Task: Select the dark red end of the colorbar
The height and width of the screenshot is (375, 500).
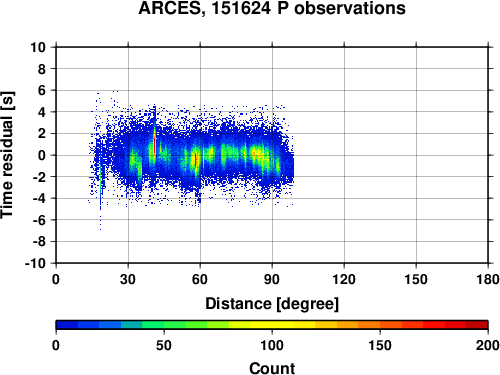Action: pos(477,325)
